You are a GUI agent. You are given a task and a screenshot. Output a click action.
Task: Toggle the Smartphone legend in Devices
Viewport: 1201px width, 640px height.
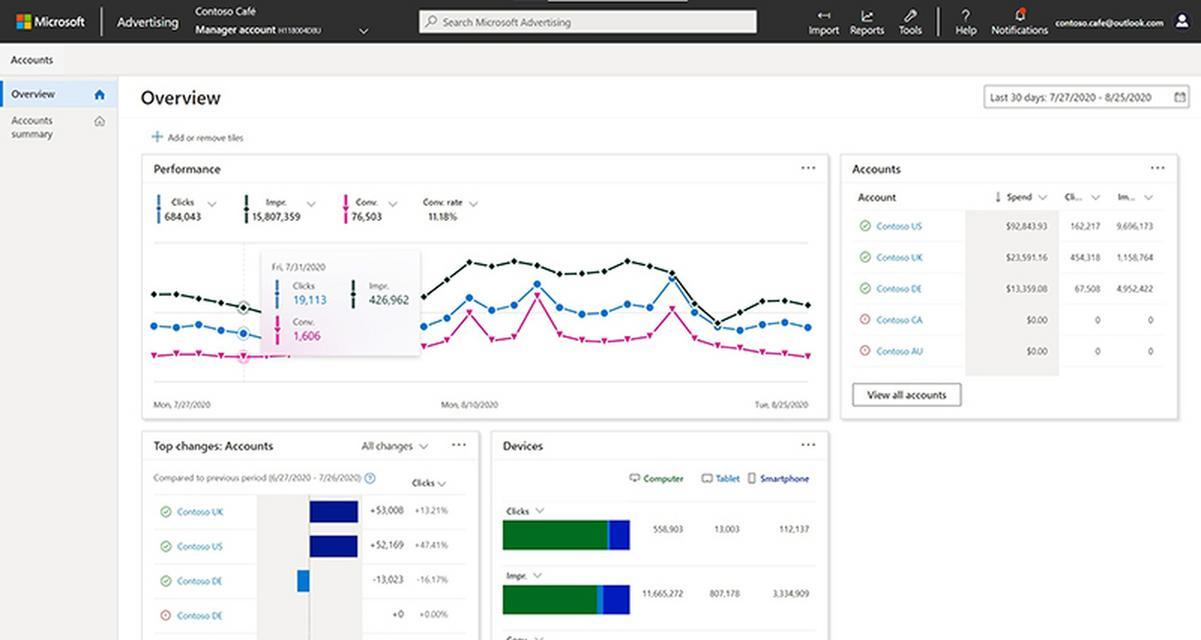coord(779,479)
